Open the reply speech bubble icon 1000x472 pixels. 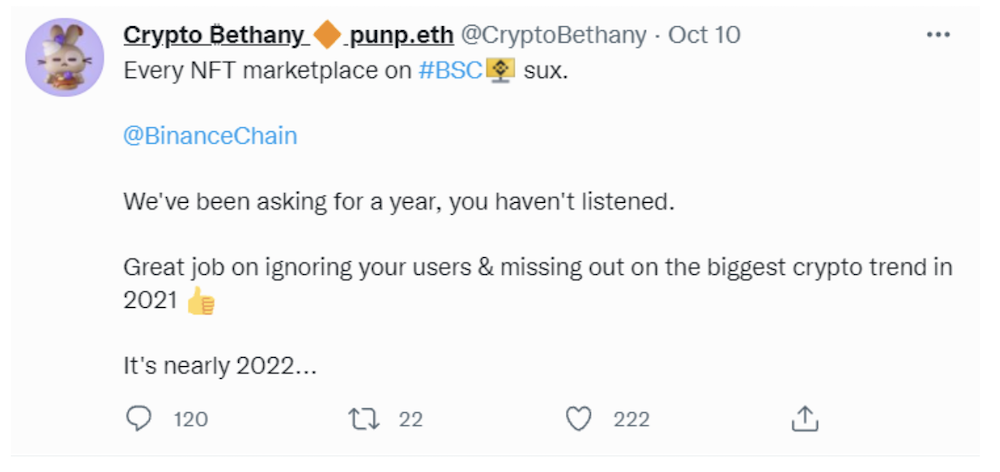138,419
